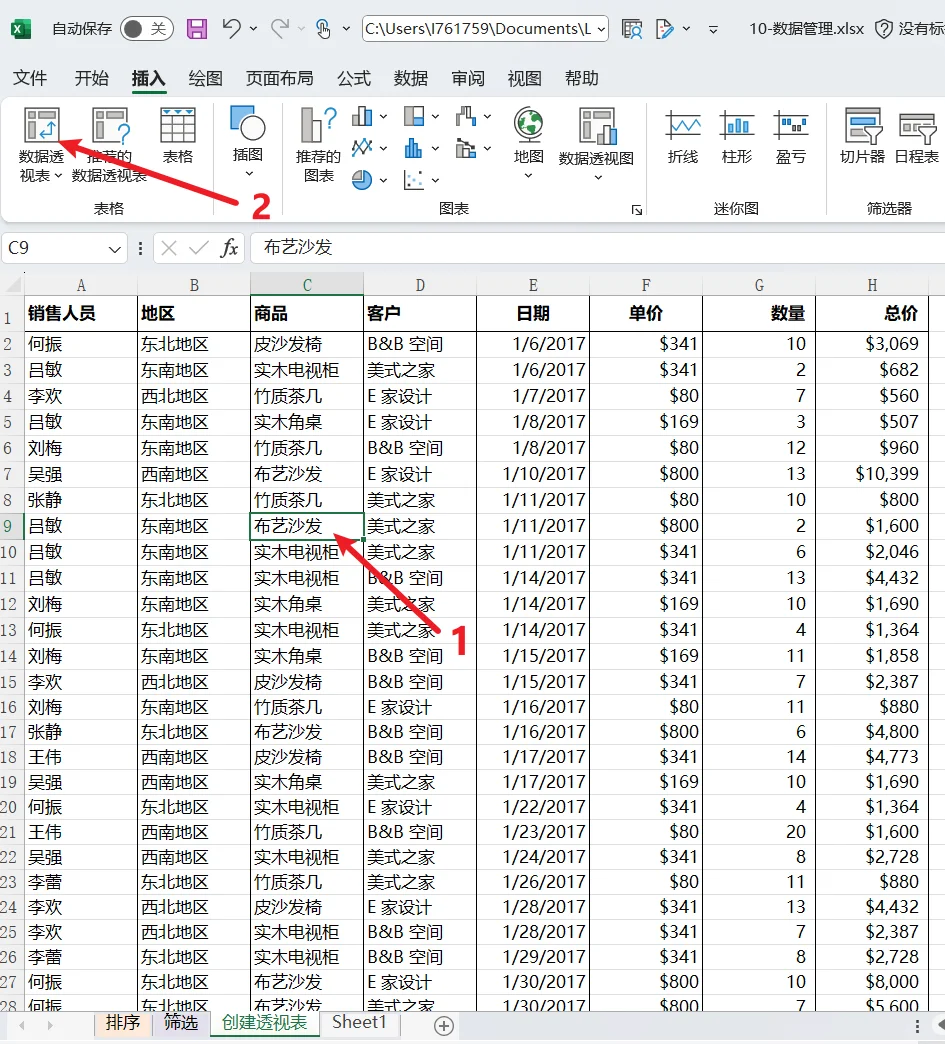Viewport: 945px width, 1044px height.
Task: Click the insert function fx button
Action: [x=229, y=248]
